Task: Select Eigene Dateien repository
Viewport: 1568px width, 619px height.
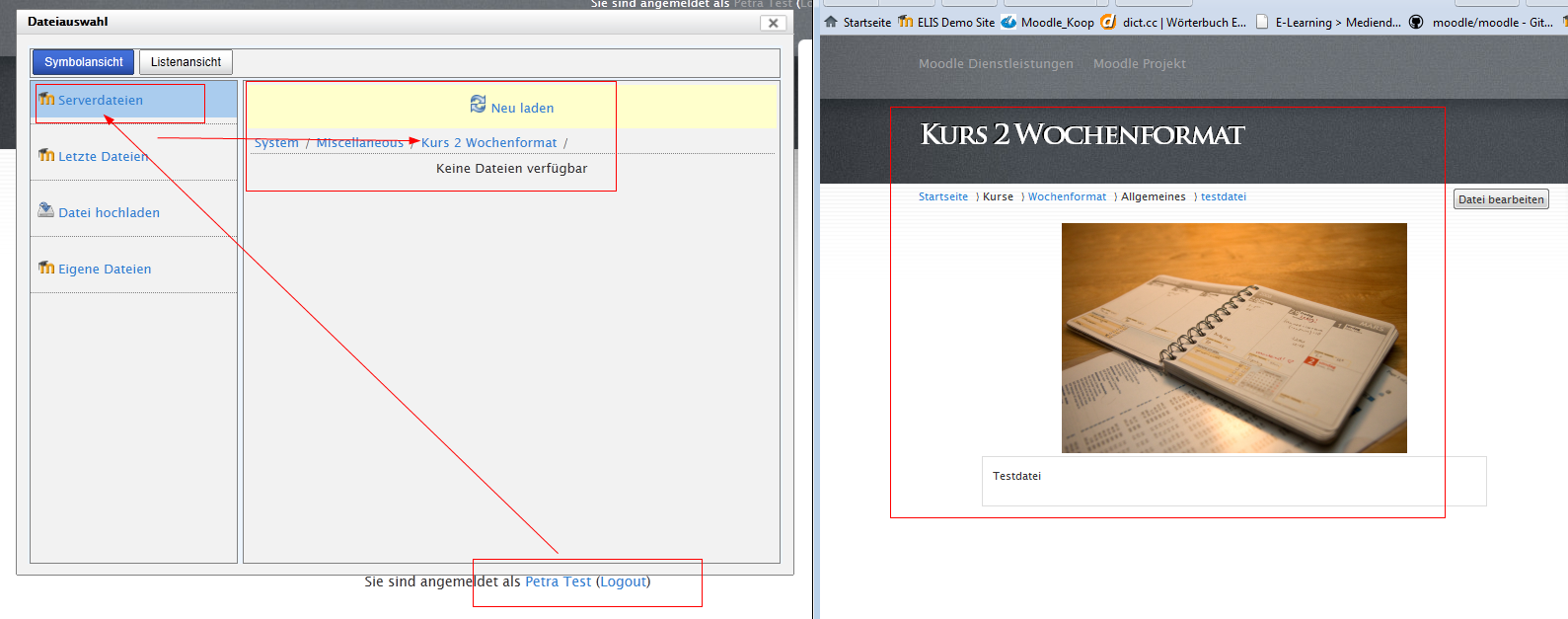Action: click(x=105, y=270)
